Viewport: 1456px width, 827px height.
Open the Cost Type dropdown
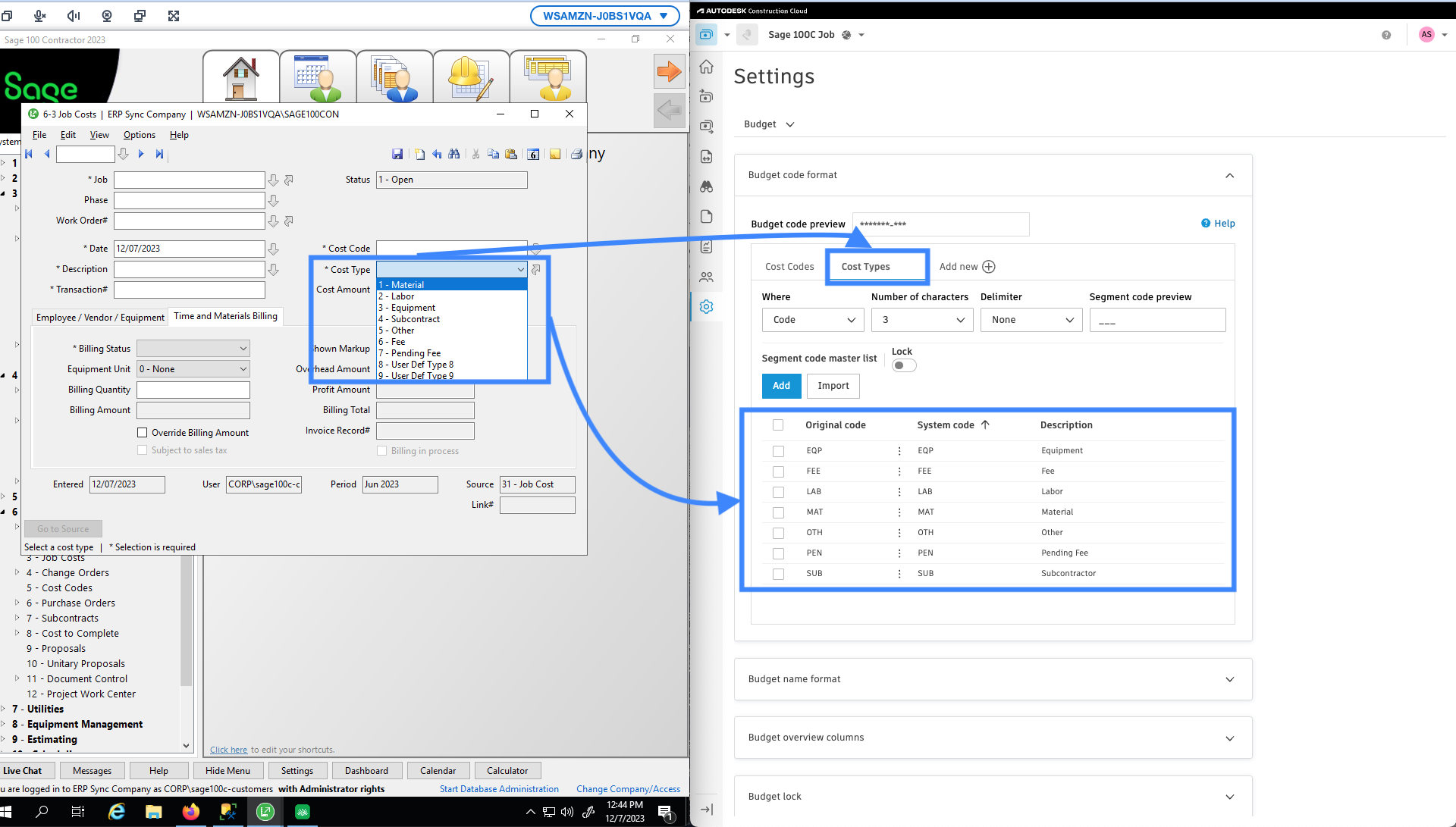[451, 270]
